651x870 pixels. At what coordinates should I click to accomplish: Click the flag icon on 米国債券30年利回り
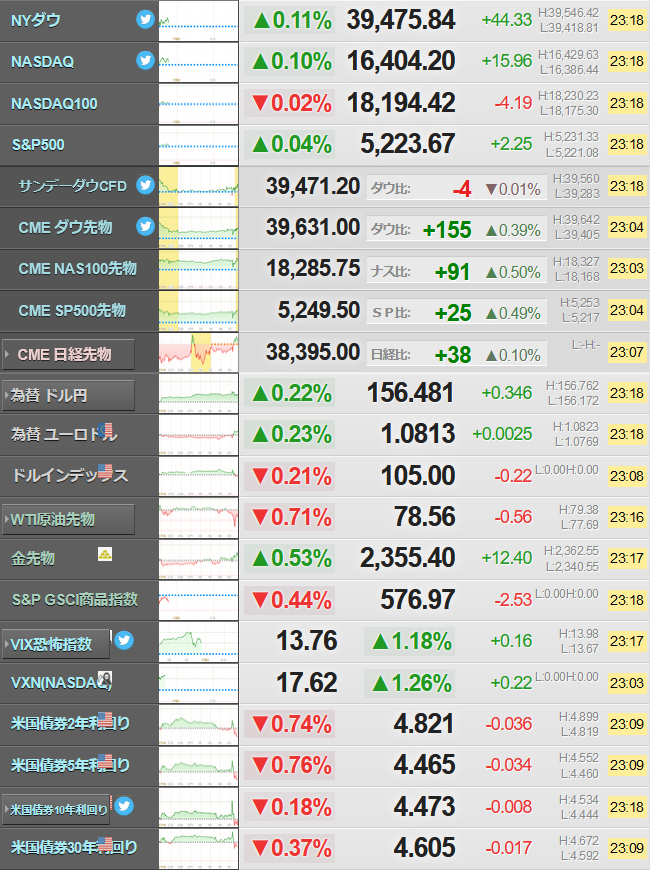click(x=105, y=844)
